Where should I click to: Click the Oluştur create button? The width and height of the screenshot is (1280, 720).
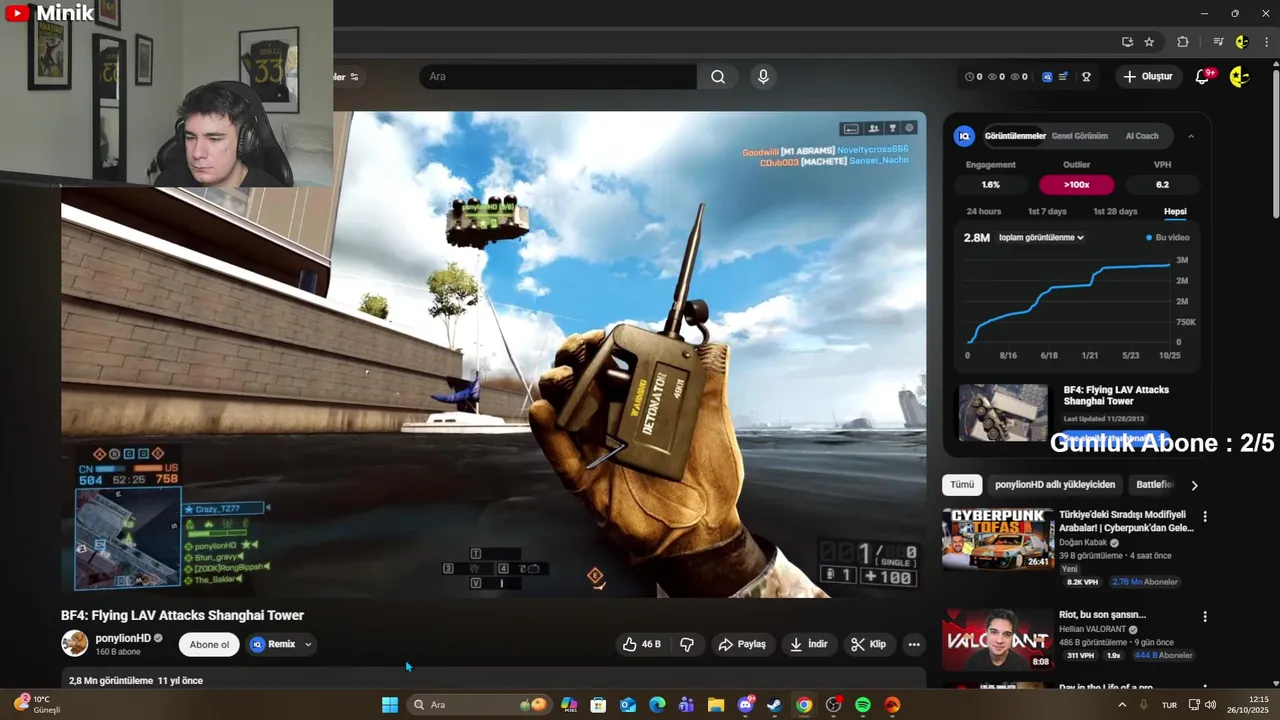coord(1148,77)
